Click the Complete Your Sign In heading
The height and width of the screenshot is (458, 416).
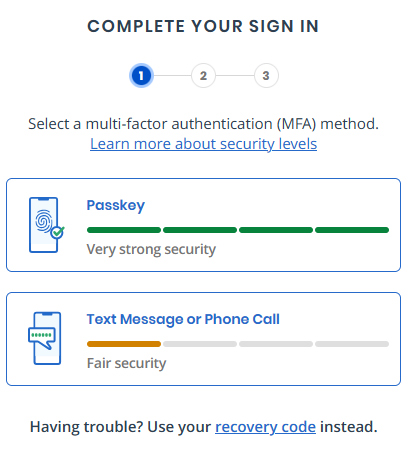point(203,26)
